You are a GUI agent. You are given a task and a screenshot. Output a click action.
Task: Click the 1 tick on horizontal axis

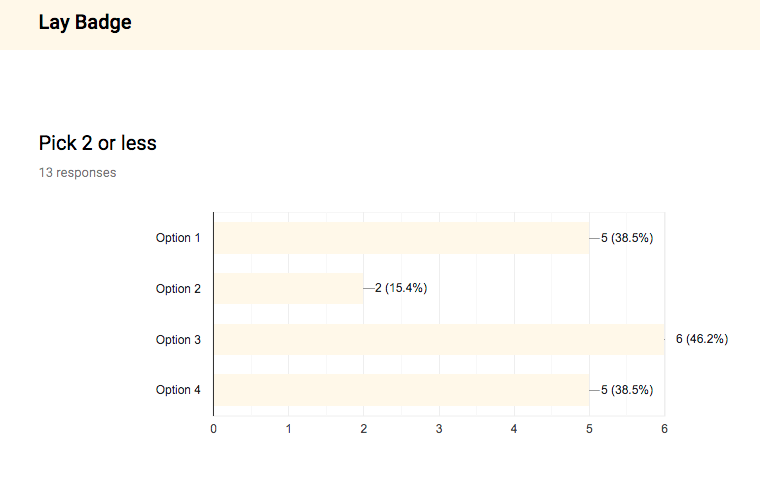pos(288,429)
